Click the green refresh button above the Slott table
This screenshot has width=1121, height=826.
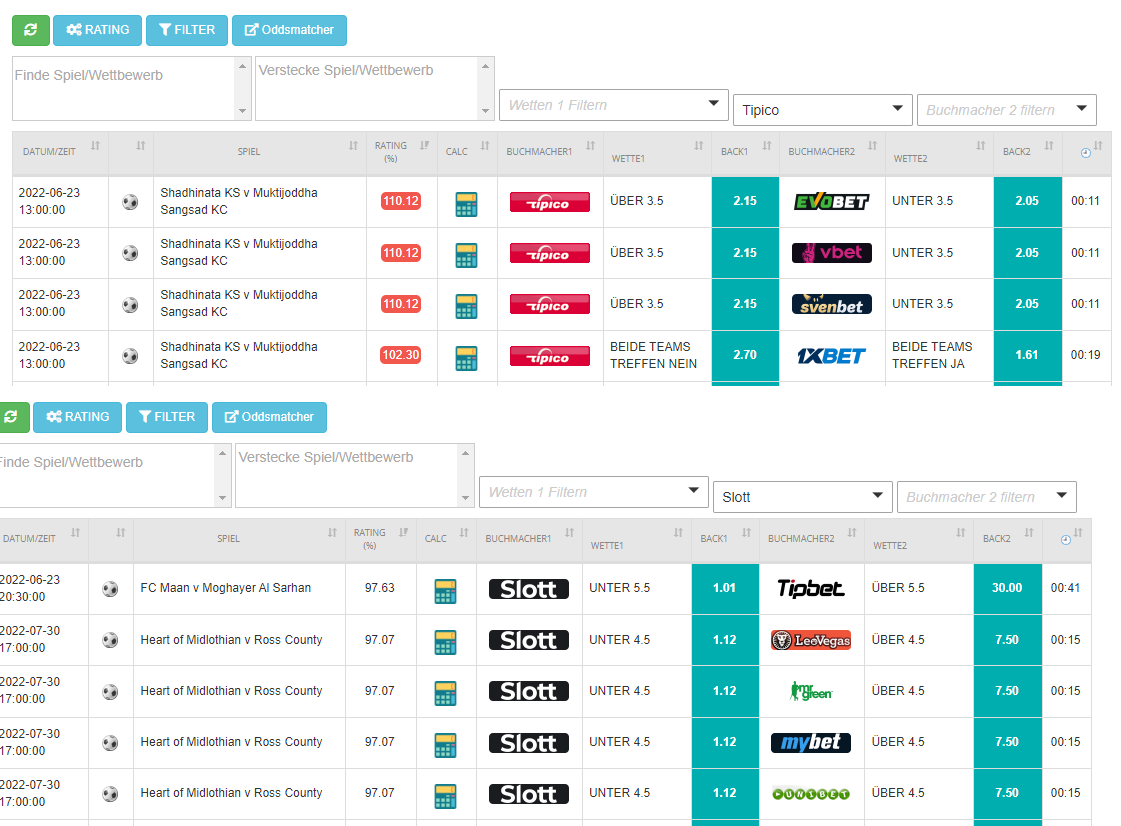(x=13, y=417)
